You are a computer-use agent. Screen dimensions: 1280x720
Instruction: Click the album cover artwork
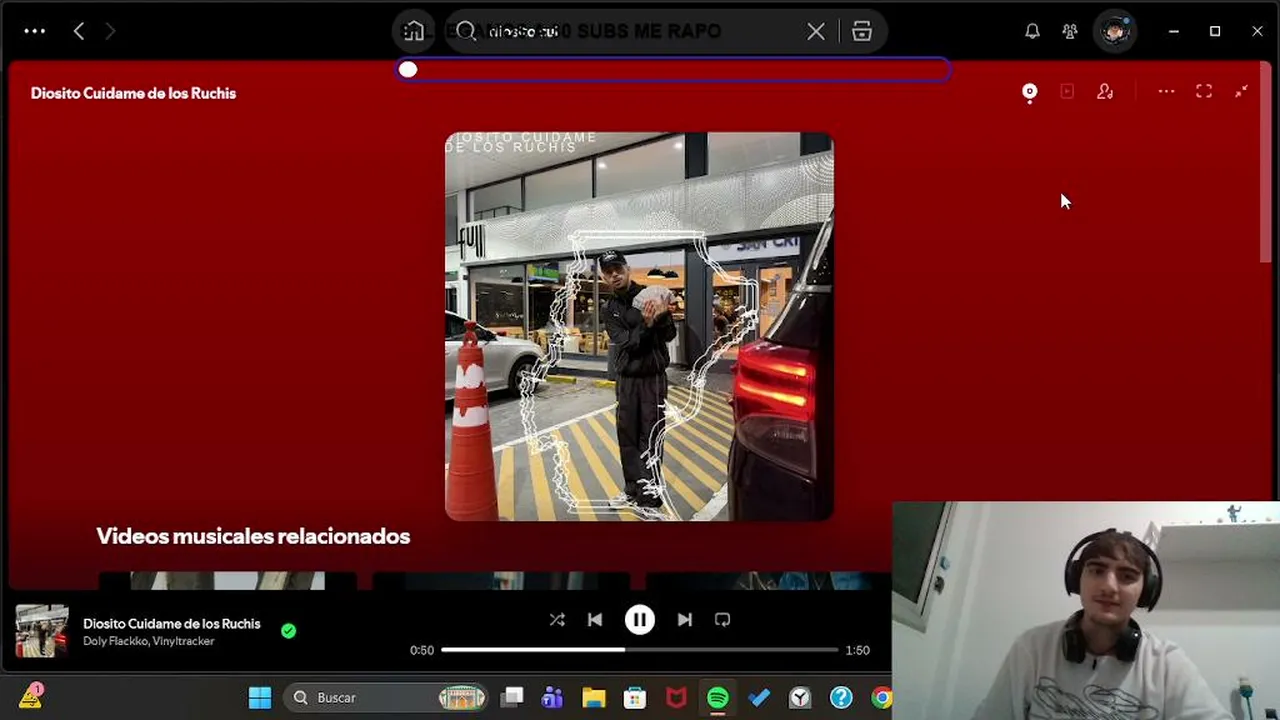click(639, 326)
